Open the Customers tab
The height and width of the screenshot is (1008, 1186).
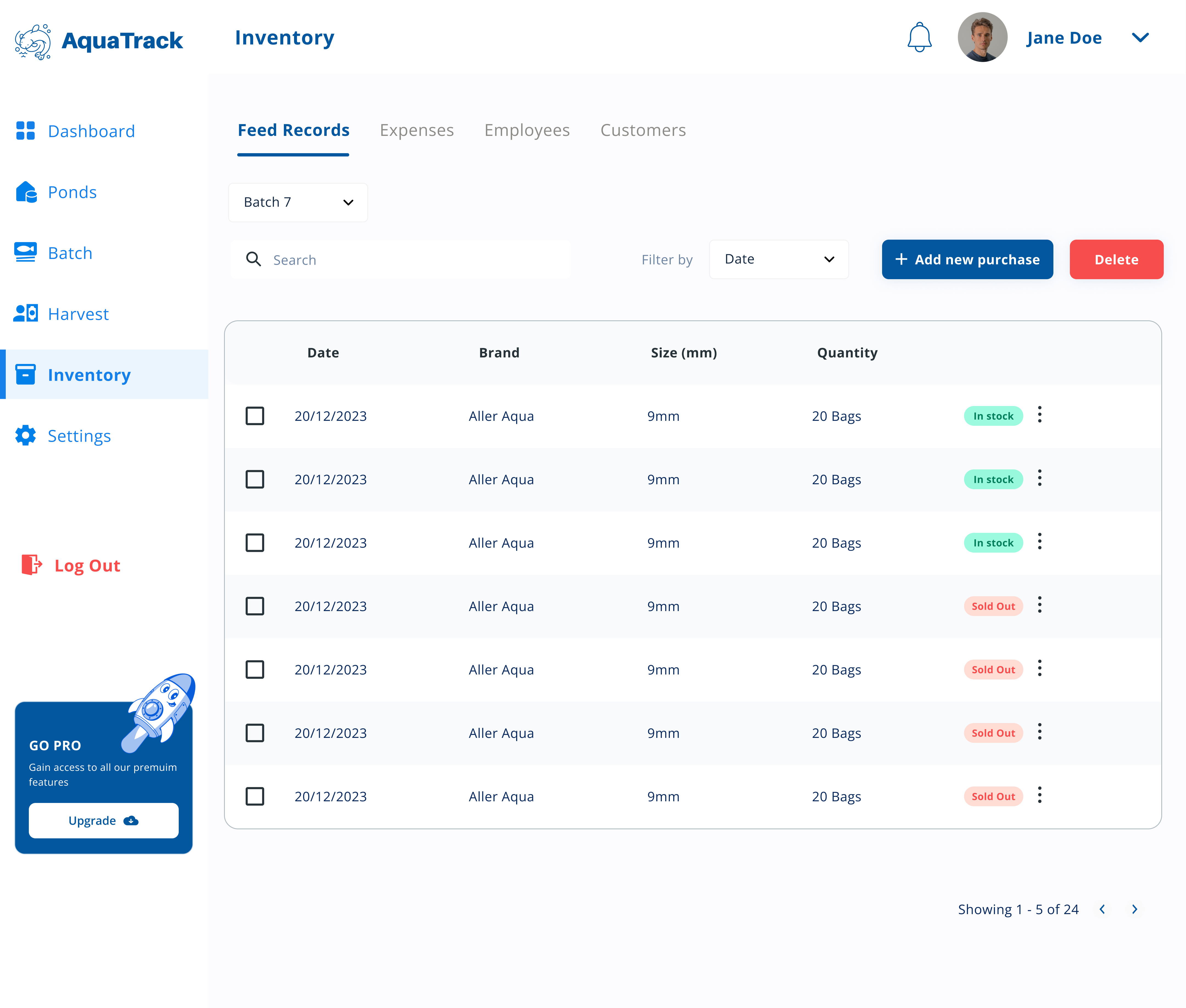(x=643, y=130)
